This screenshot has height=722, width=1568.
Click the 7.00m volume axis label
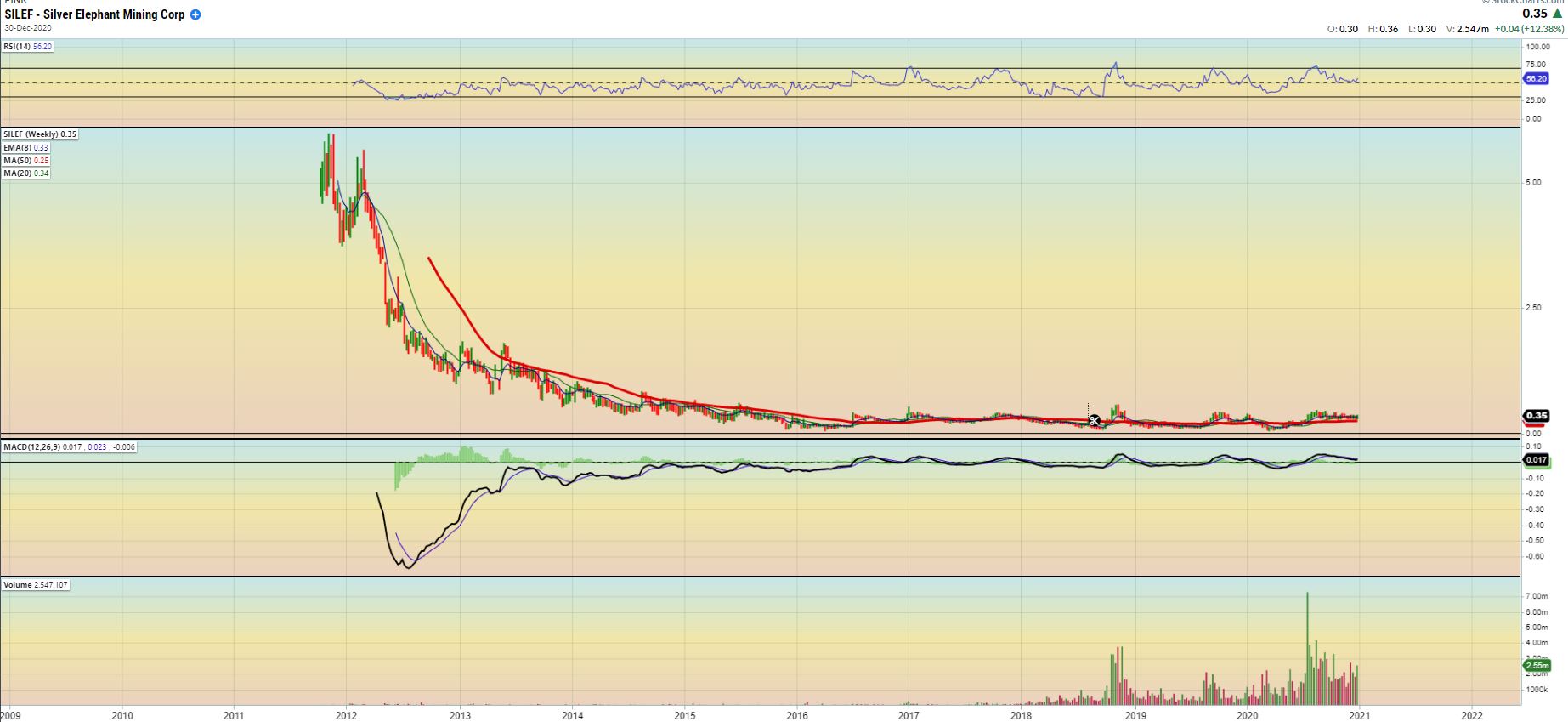1537,597
